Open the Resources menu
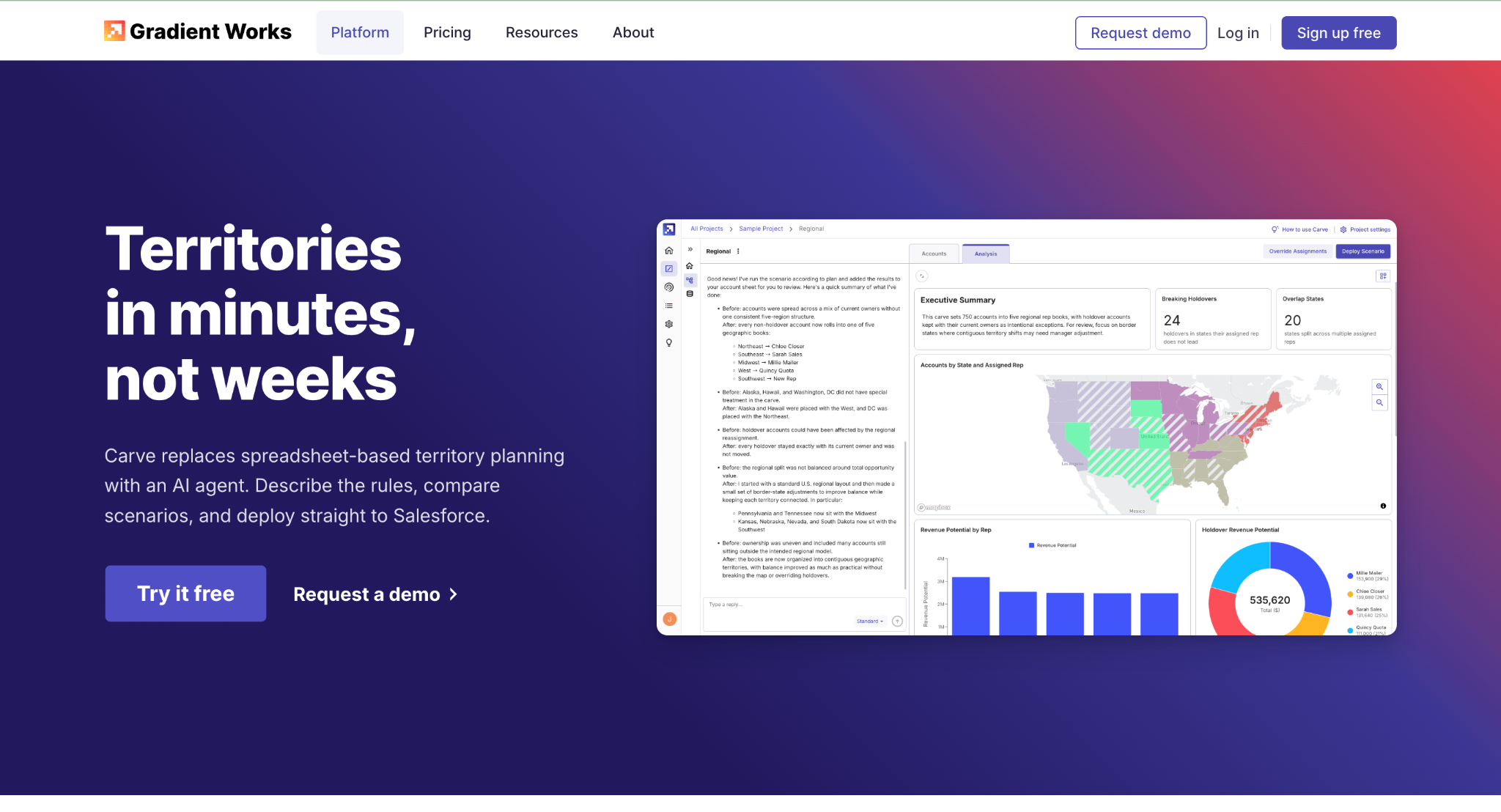This screenshot has width=1501, height=812. pyautogui.click(x=542, y=32)
